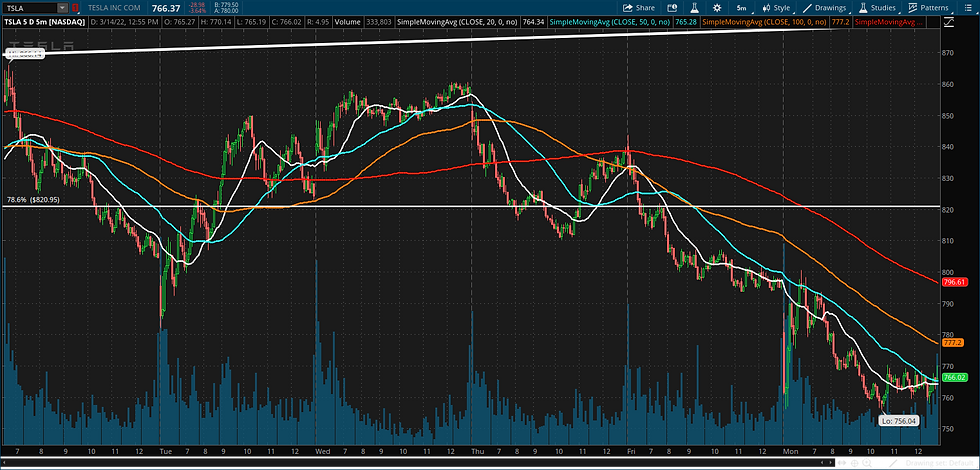Open the 5m timeframe dropdown
Screen dimensions: 980x470
pos(741,8)
